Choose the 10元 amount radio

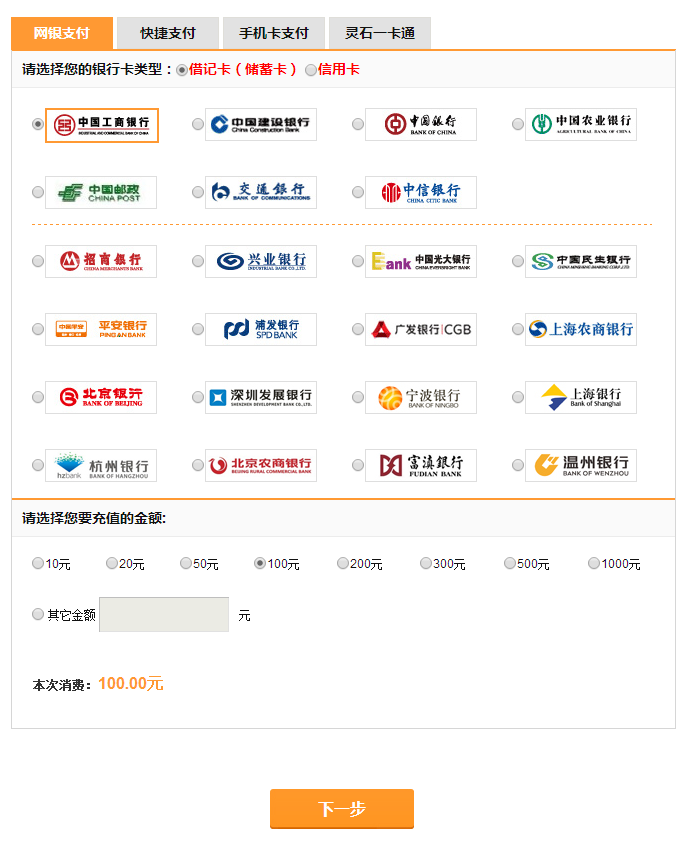[37, 563]
